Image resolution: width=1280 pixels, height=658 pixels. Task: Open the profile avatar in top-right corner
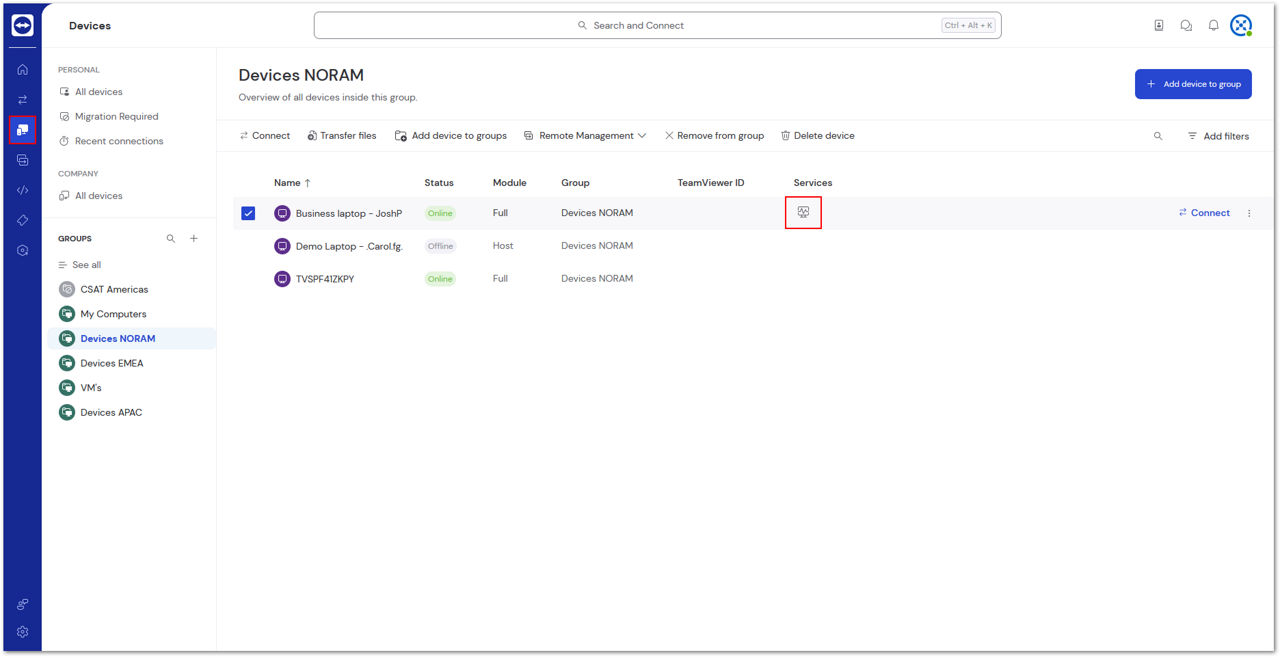[1241, 26]
